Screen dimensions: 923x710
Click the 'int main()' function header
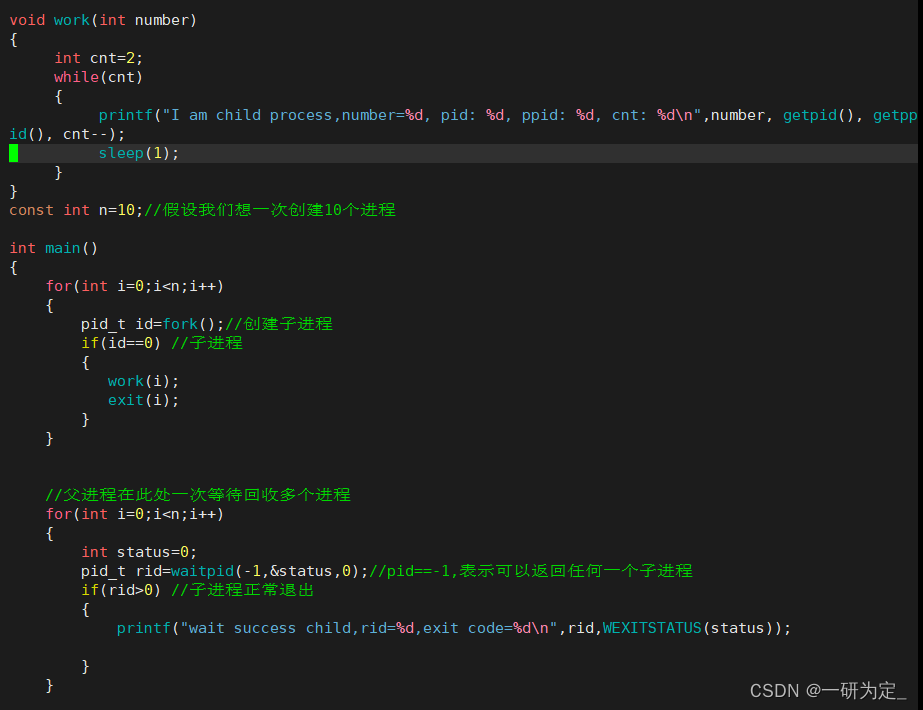pos(54,248)
